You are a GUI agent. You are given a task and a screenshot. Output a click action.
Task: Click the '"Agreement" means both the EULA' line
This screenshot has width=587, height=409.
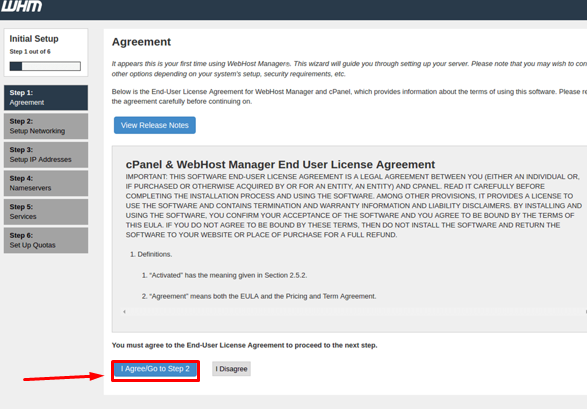click(x=259, y=296)
